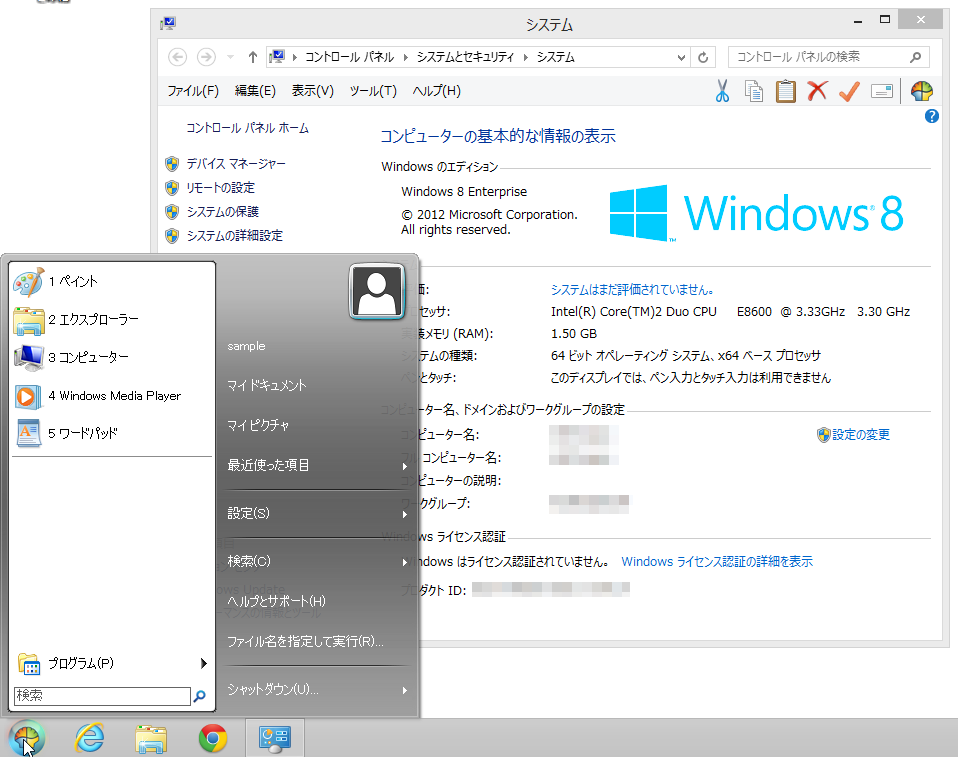
Task: Click the Cut scissors icon in toolbar
Action: (722, 91)
